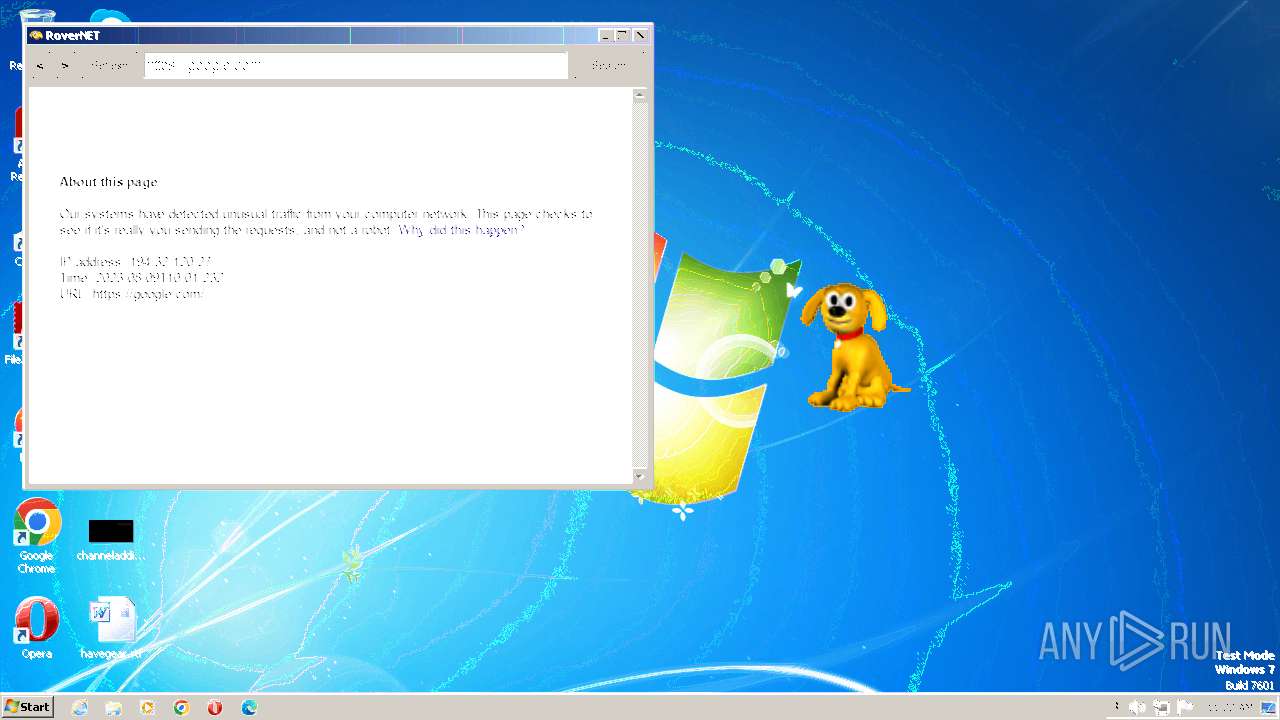Close the RoverNET window
This screenshot has width=1280, height=720.
click(x=640, y=35)
